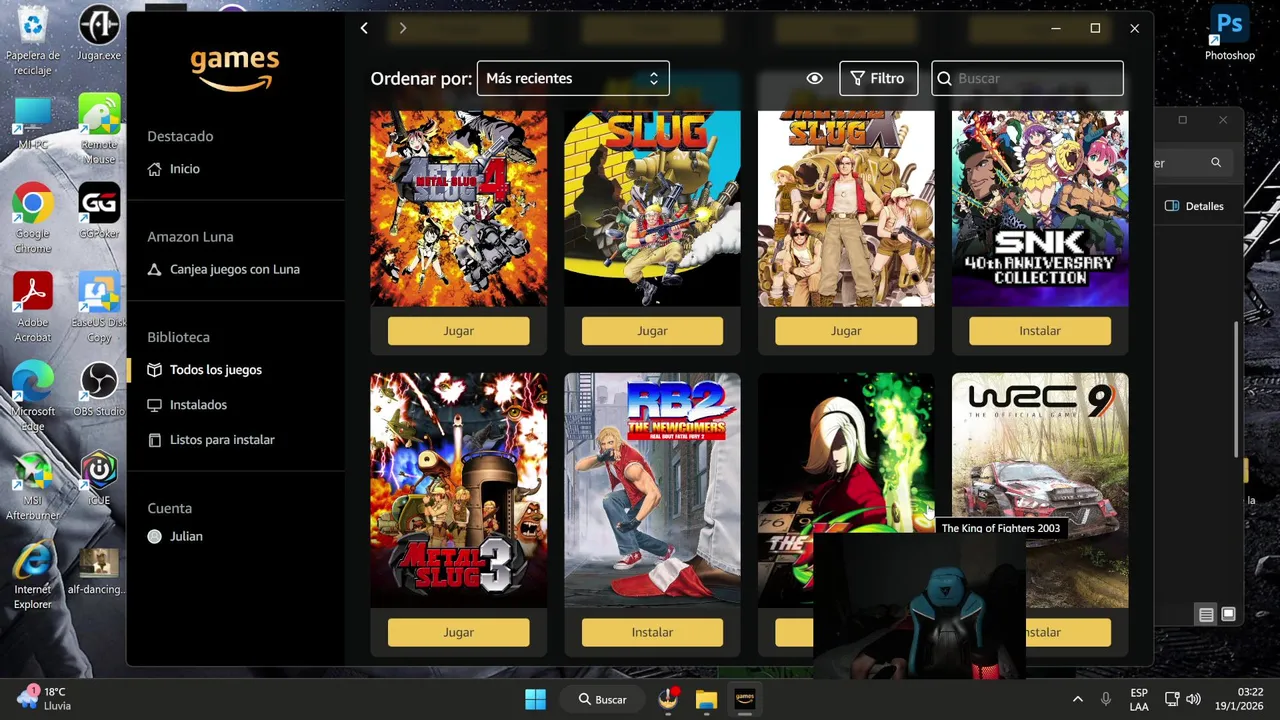Screen dimensions: 1280x720
Task: Open Internet Explorer desktop icon
Action: tap(33, 576)
